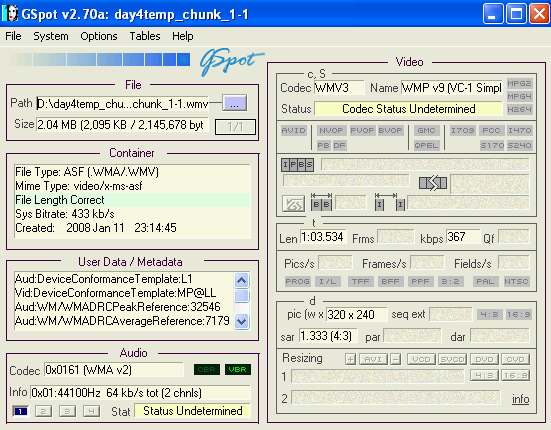The width and height of the screenshot is (551, 430).
Task: Click the GSpot title bar app icon
Action: 10,13
